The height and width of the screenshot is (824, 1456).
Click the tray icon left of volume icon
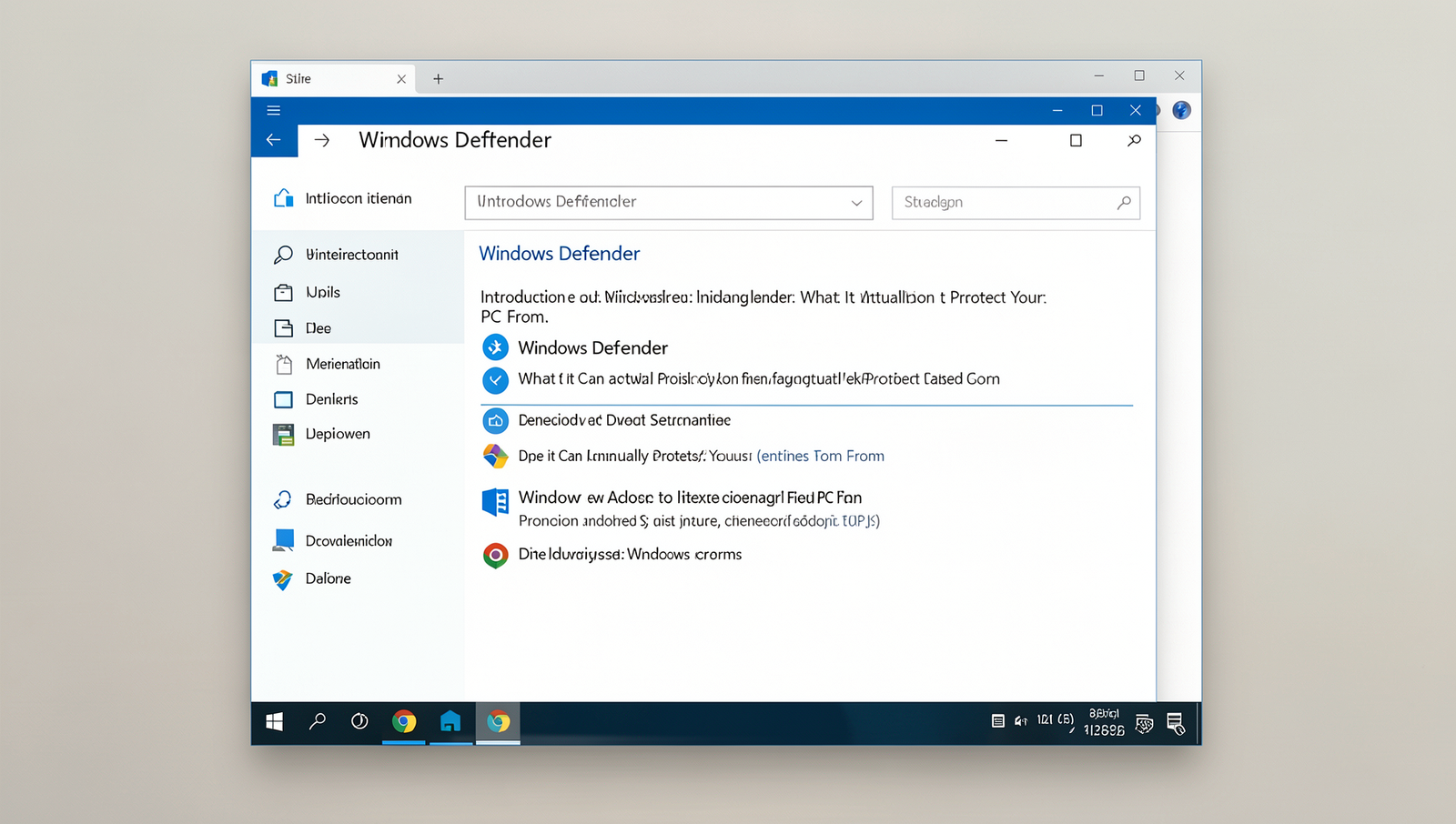998,721
